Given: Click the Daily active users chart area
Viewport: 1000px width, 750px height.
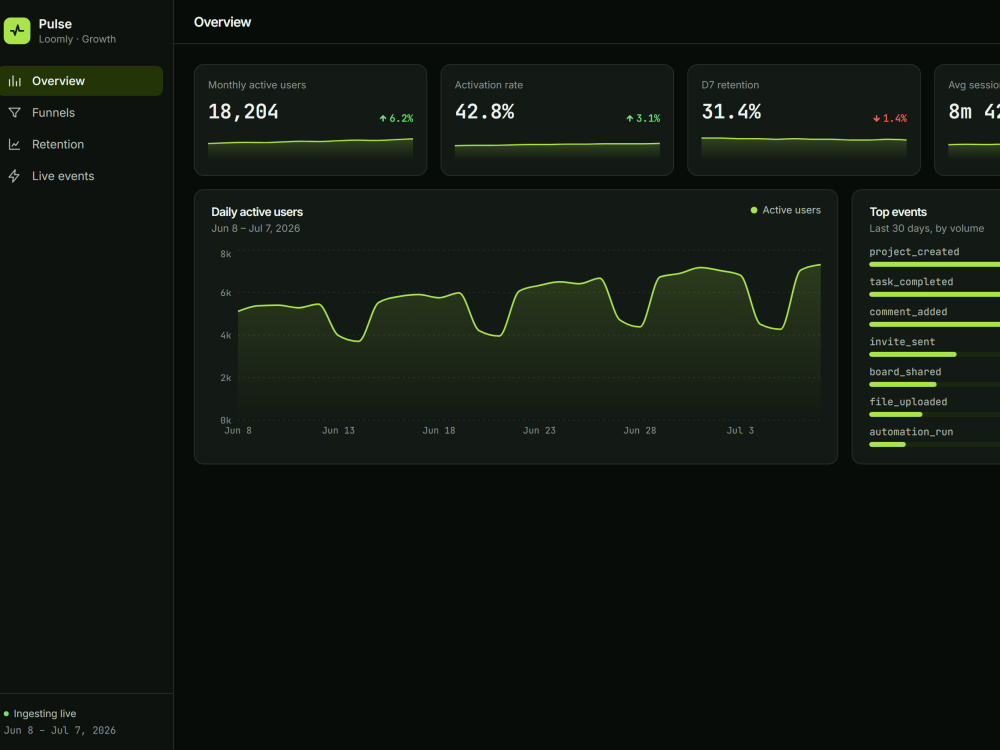Looking at the screenshot, I should tap(529, 337).
